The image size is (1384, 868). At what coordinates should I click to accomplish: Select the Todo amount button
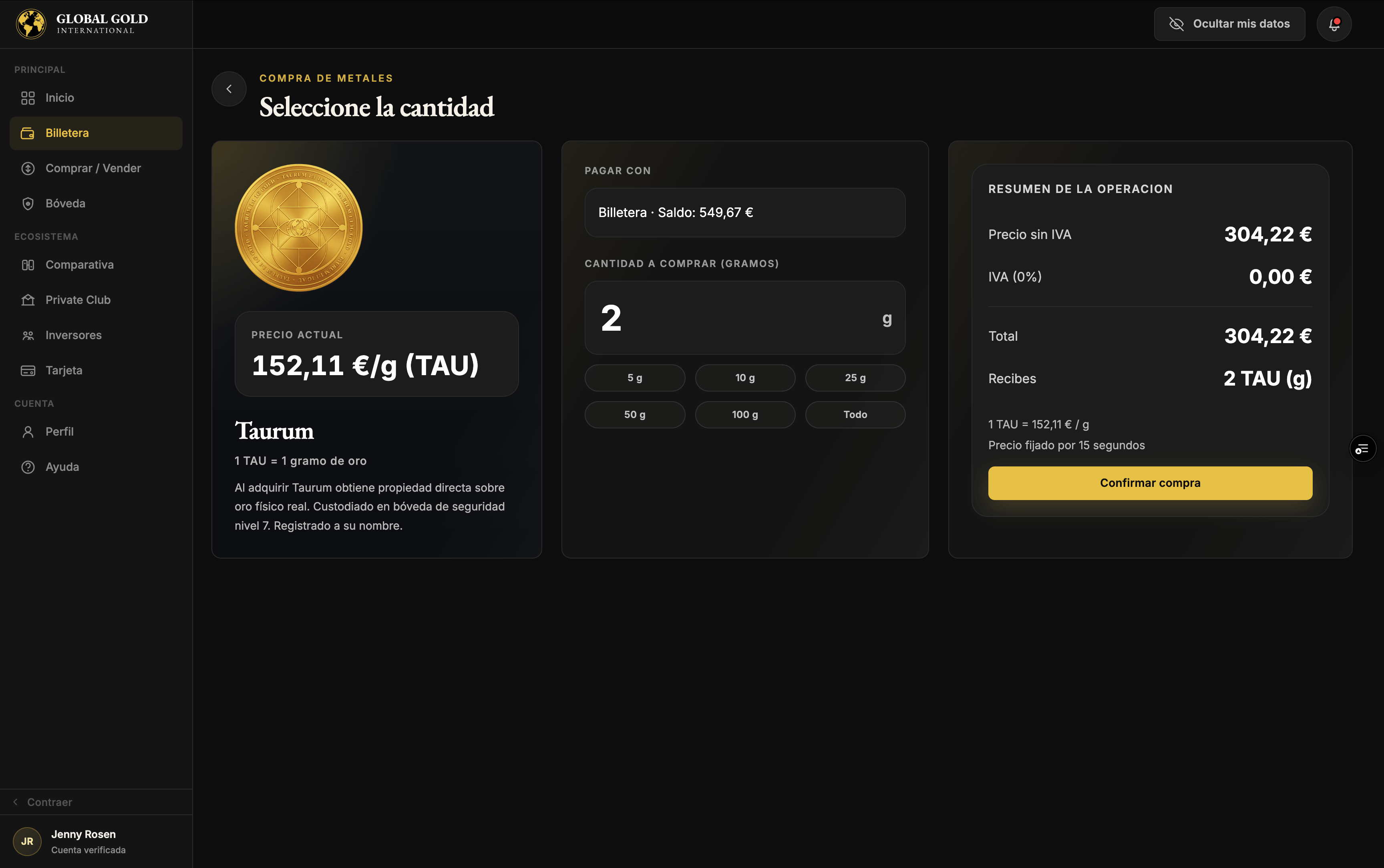tap(855, 414)
